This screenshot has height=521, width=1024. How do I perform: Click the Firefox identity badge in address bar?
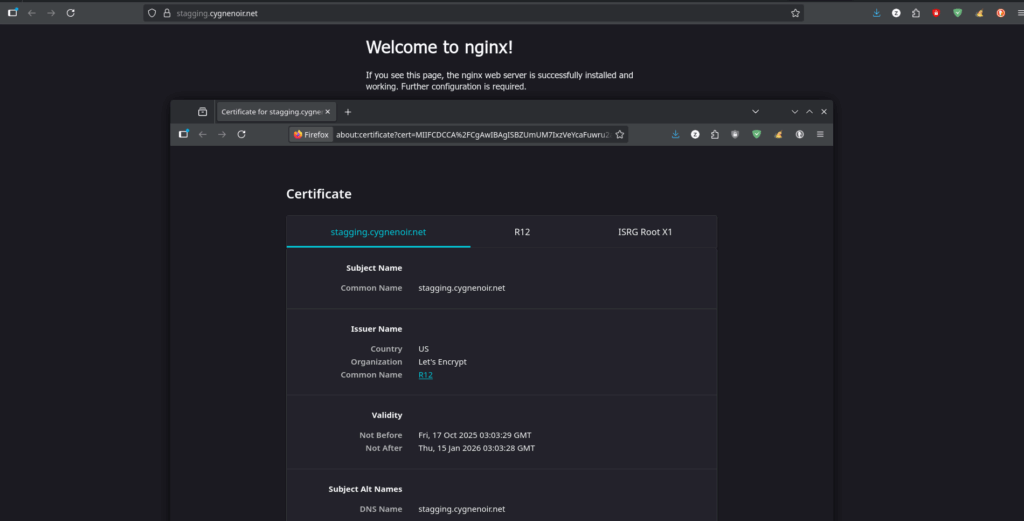(311, 134)
